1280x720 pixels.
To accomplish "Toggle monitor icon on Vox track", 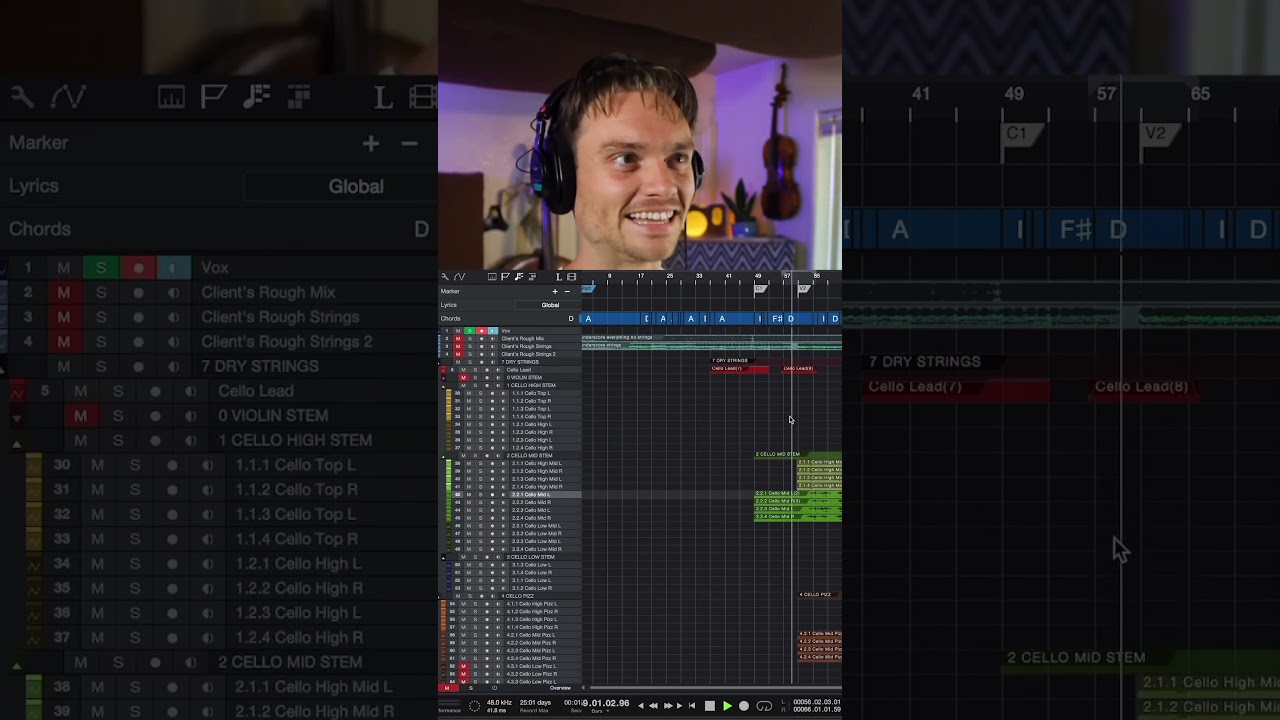I will click(493, 331).
